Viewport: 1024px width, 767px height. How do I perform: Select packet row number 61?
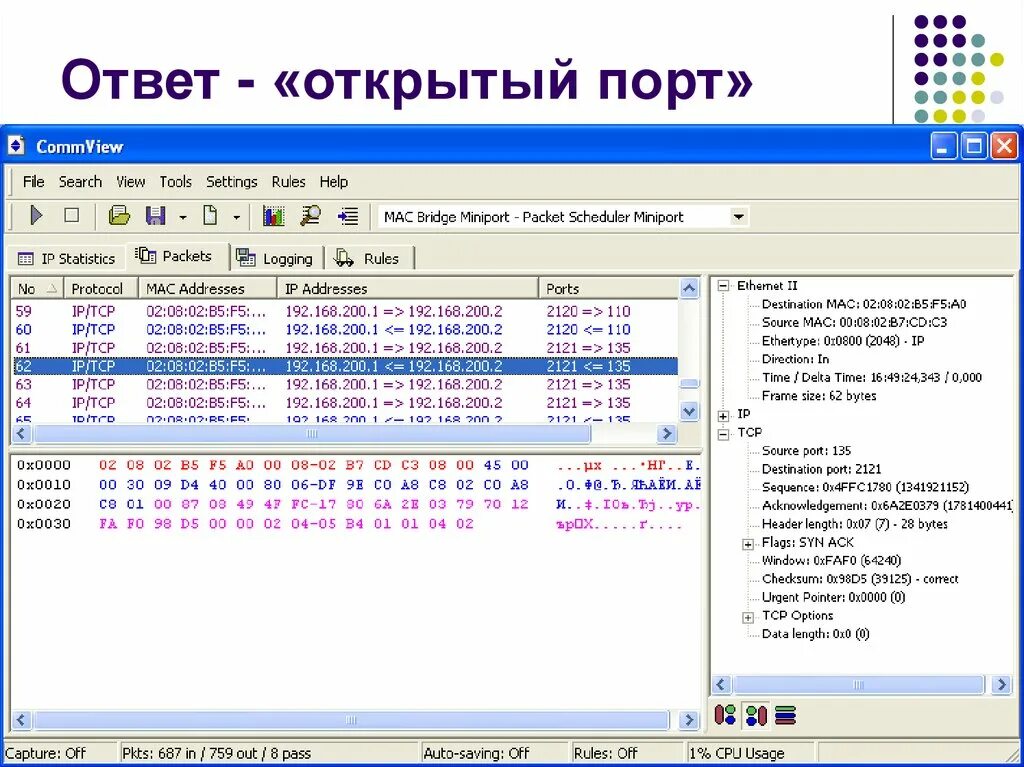(x=345, y=348)
